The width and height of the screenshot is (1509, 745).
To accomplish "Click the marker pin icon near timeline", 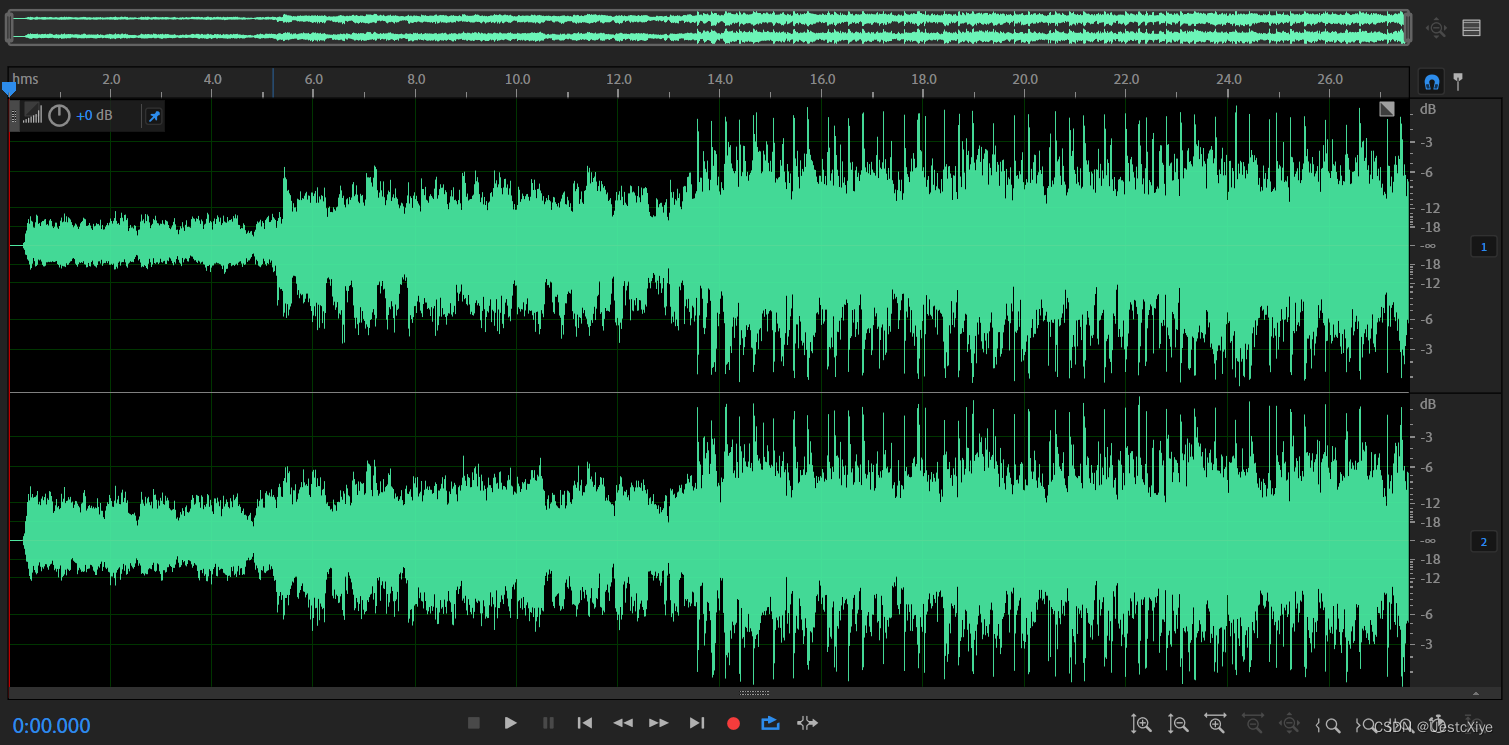I will (x=1458, y=80).
